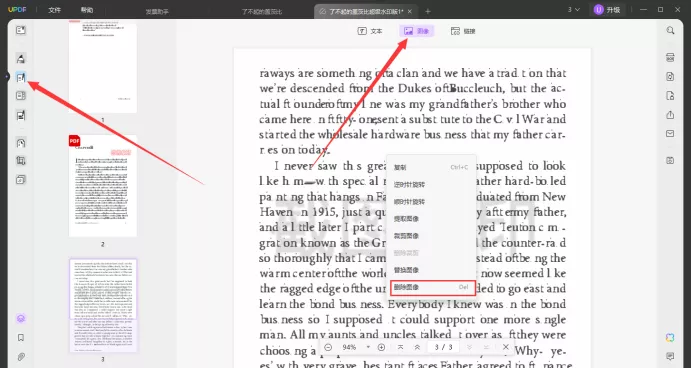
Task: Switch to the first document tab
Action: (157, 11)
